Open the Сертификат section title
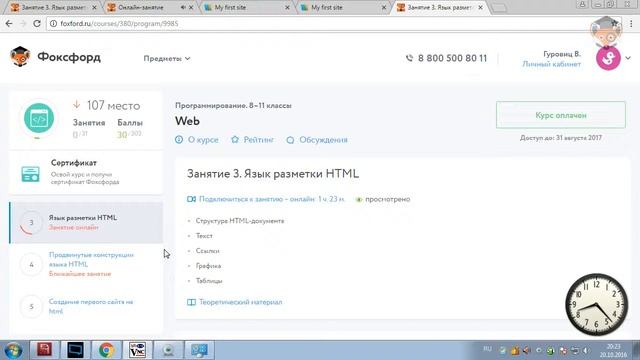 (73, 162)
